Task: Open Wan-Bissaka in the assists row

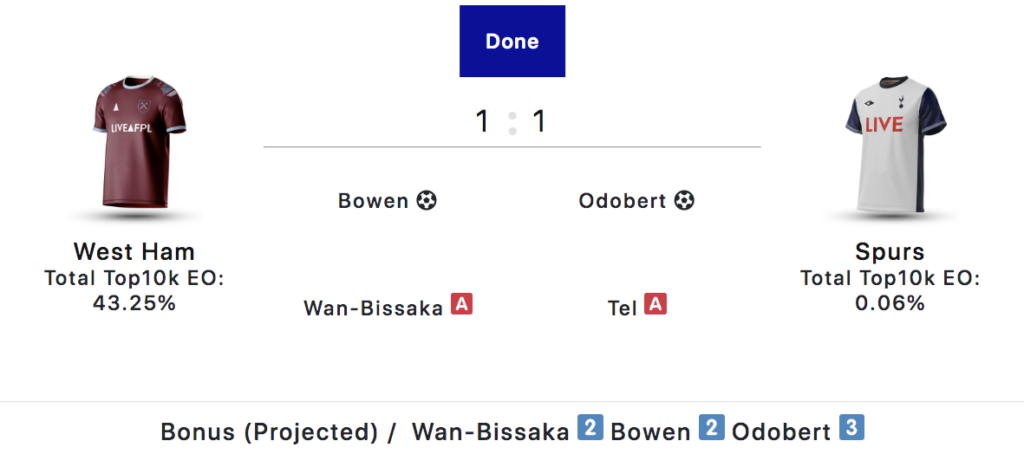Action: click(x=373, y=308)
